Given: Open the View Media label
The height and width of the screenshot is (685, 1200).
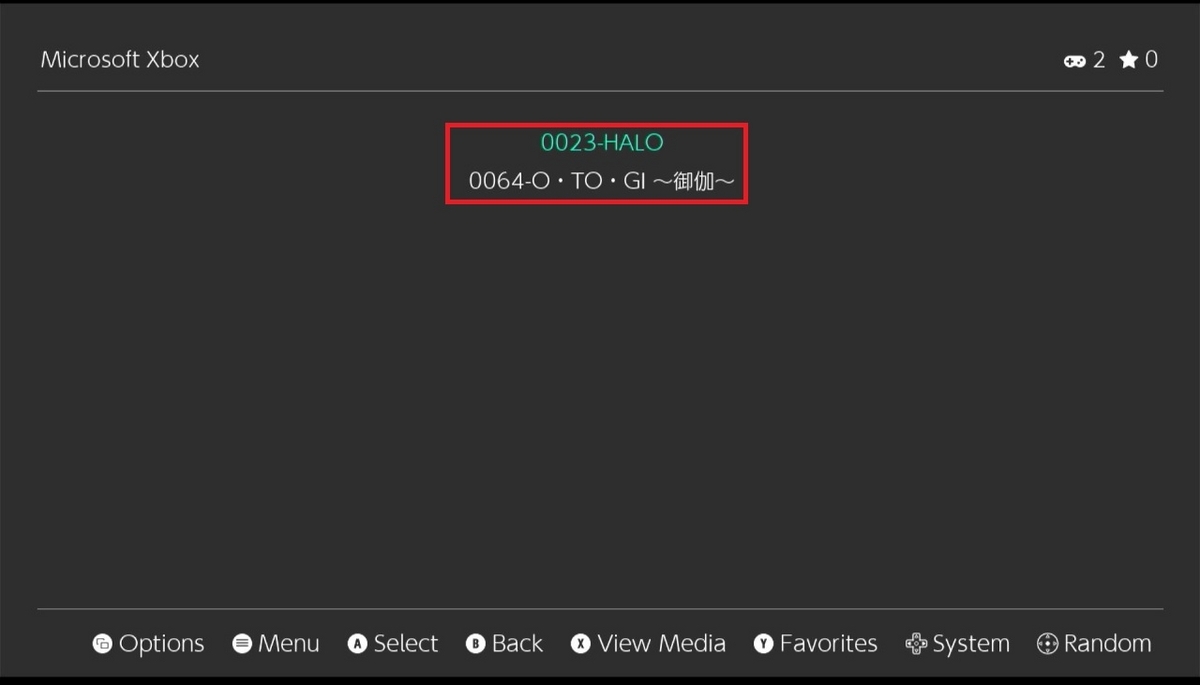Looking at the screenshot, I should pyautogui.click(x=661, y=644).
